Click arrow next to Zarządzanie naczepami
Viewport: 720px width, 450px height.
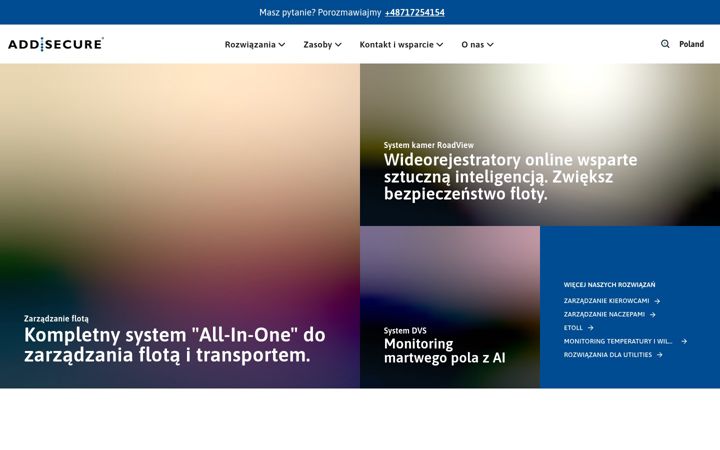click(652, 315)
